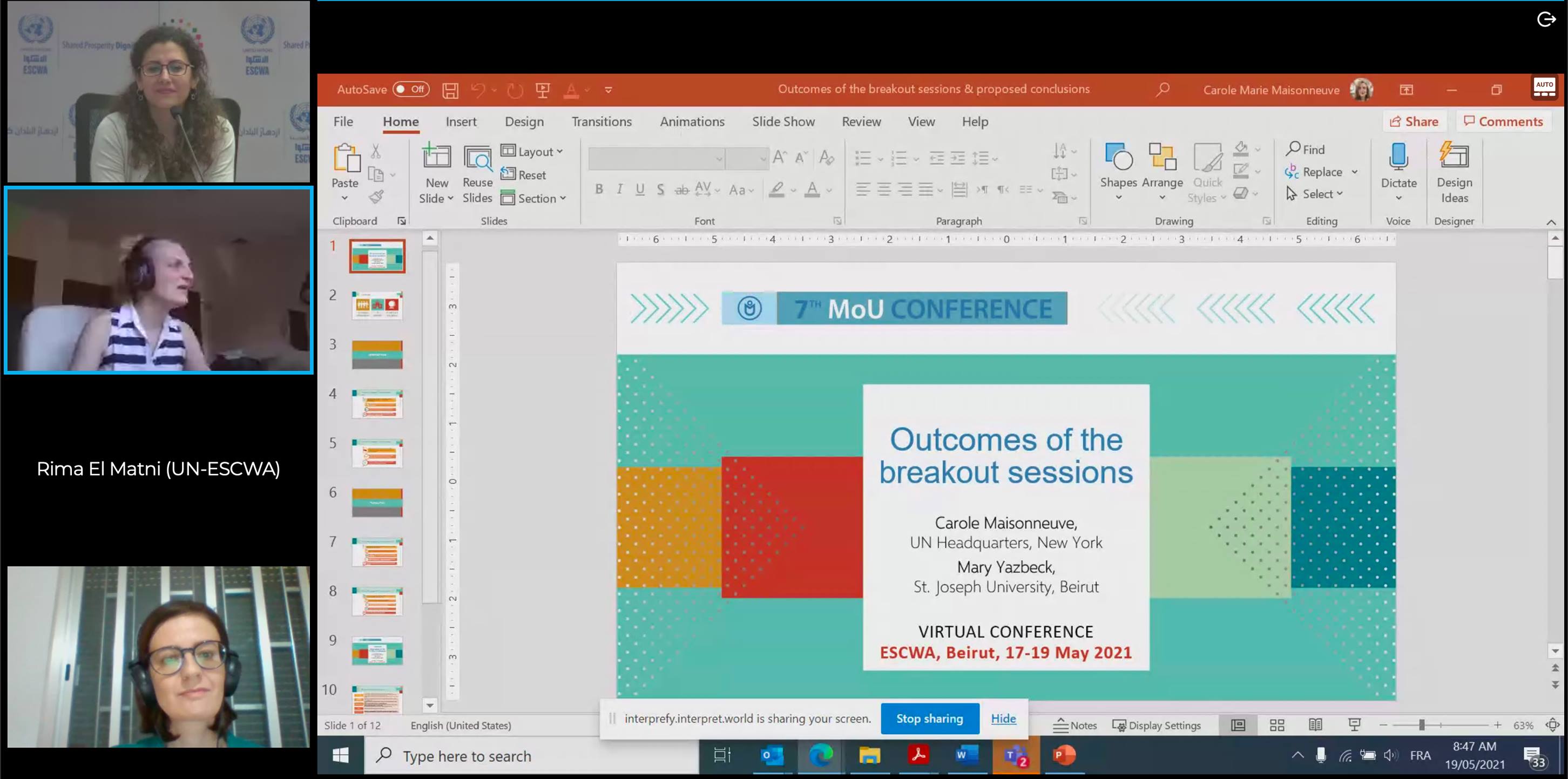
Task: Select slide 2 thumbnail
Action: 377,306
